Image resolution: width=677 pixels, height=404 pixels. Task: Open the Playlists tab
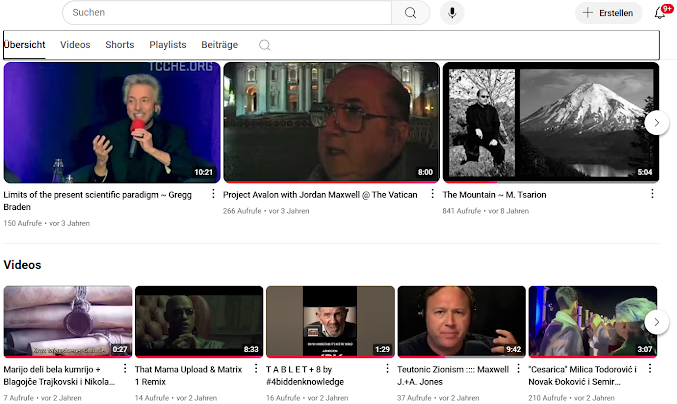[x=168, y=45]
